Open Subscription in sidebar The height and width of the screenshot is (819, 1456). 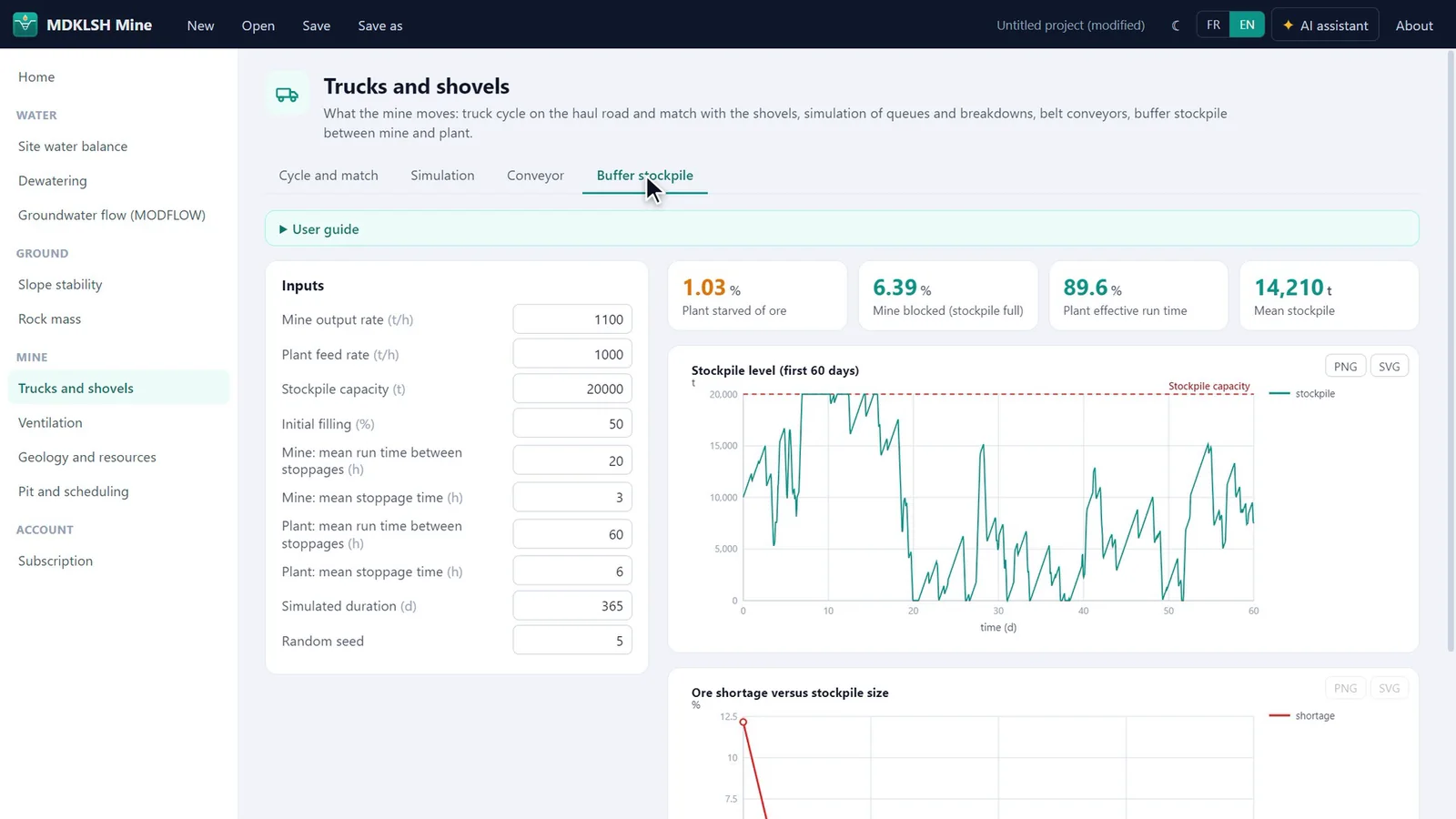[x=118, y=561]
